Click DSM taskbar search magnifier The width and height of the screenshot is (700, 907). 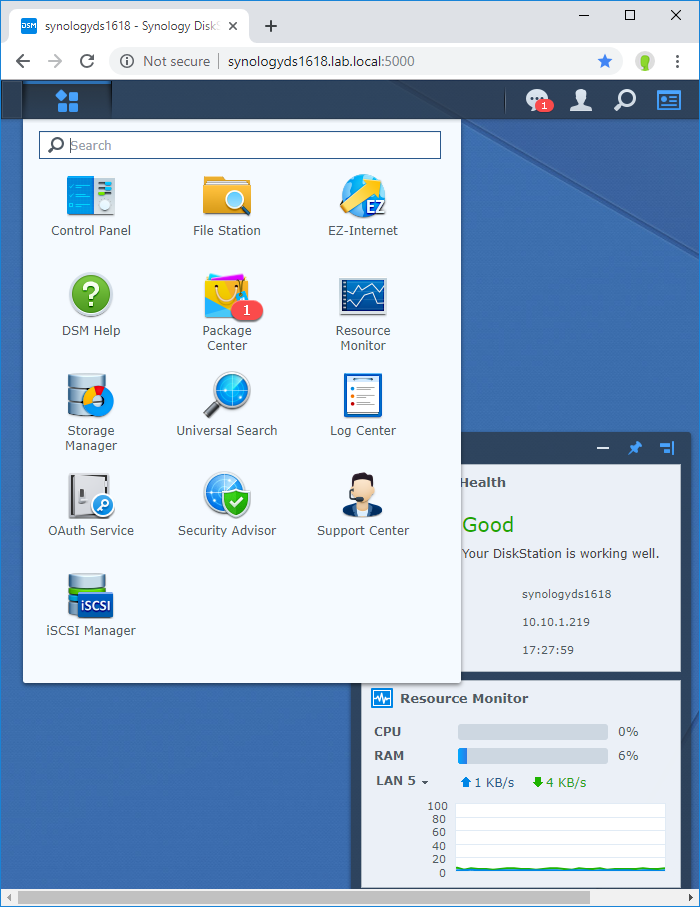pyautogui.click(x=625, y=100)
